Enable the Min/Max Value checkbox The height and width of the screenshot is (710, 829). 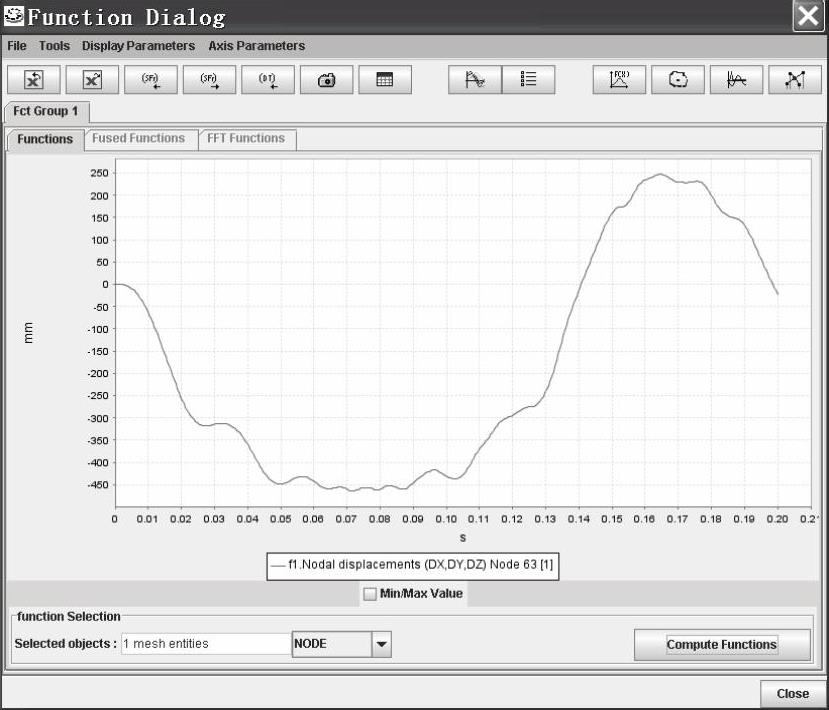(x=370, y=594)
